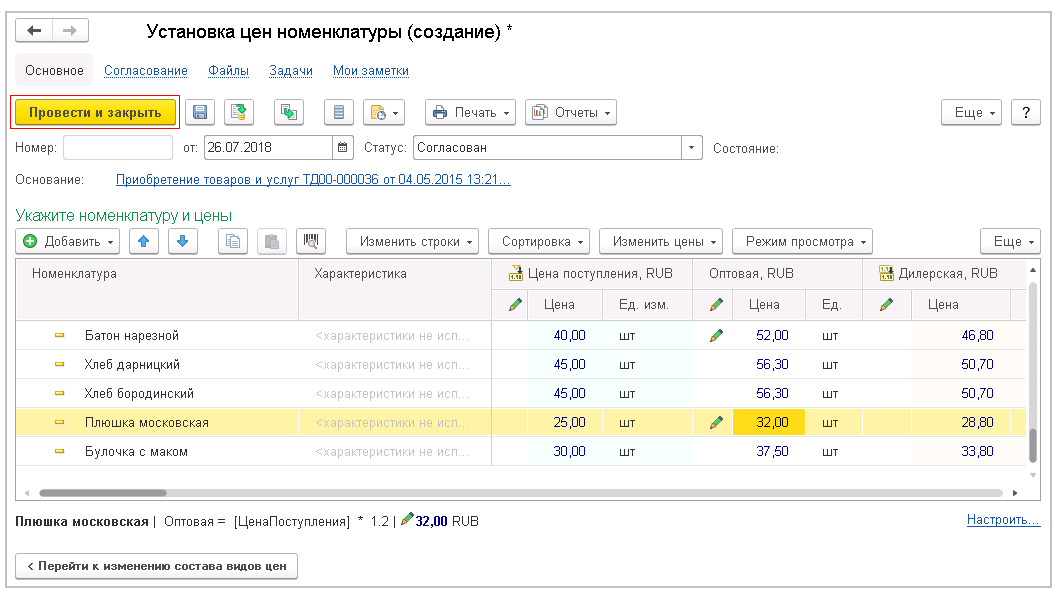This screenshot has height=596, width=1059.
Task: Click Перейти к изменению состава видов цен
Action: coord(156,566)
